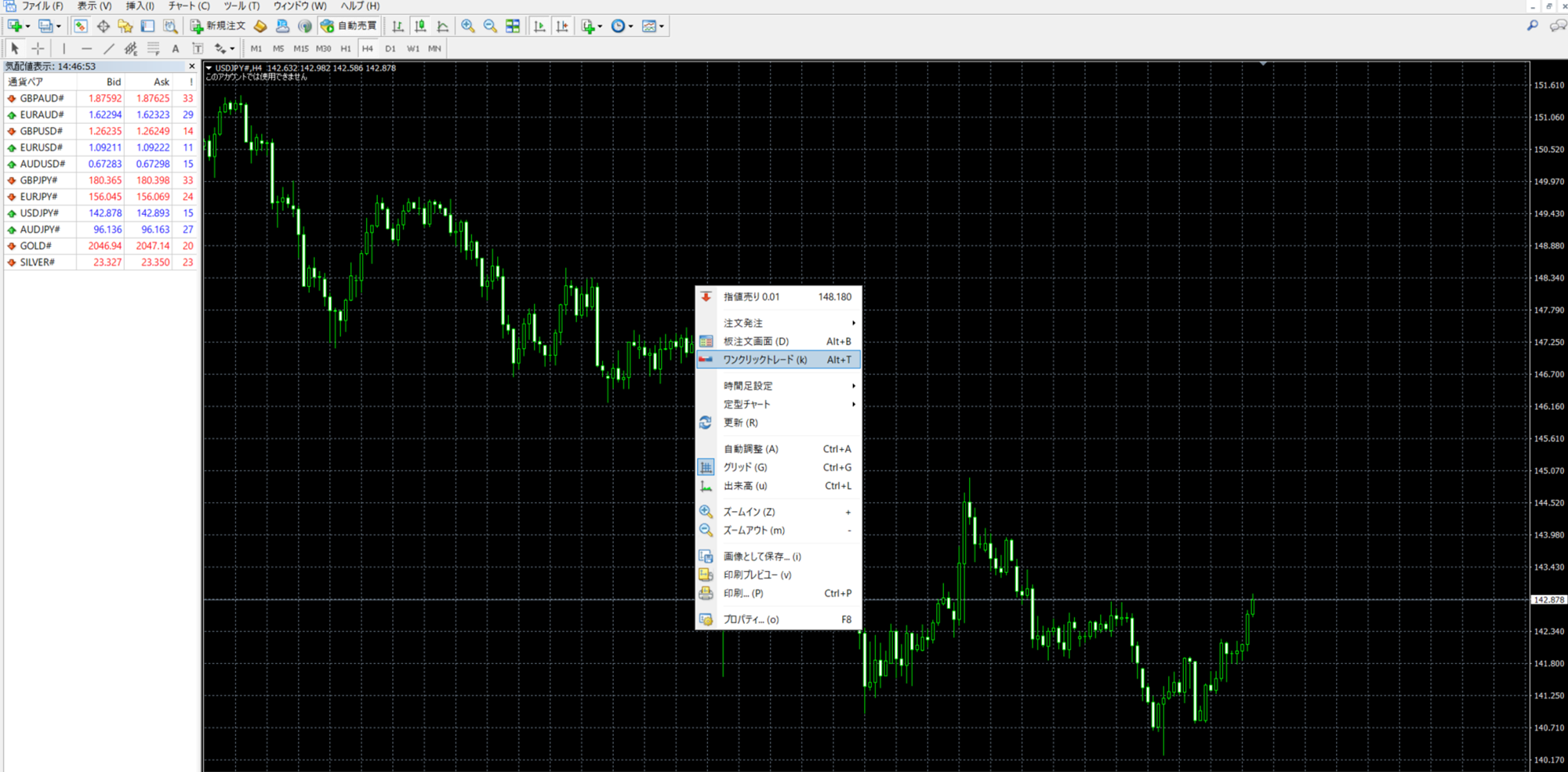Select the vertical line drawing tool
Image resolution: width=1568 pixels, height=772 pixels.
(x=64, y=49)
